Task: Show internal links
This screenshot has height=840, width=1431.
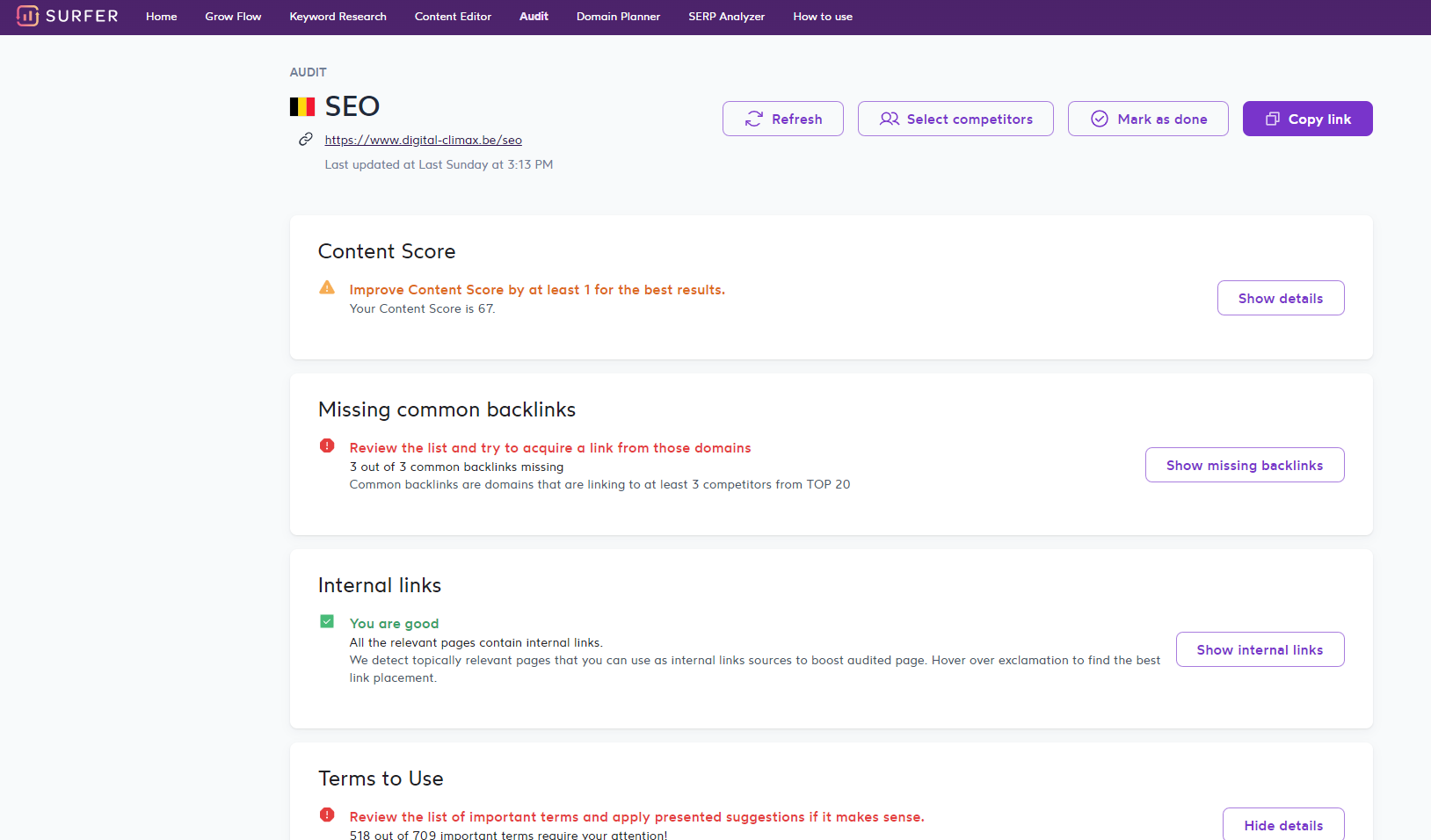Action: pyautogui.click(x=1260, y=649)
